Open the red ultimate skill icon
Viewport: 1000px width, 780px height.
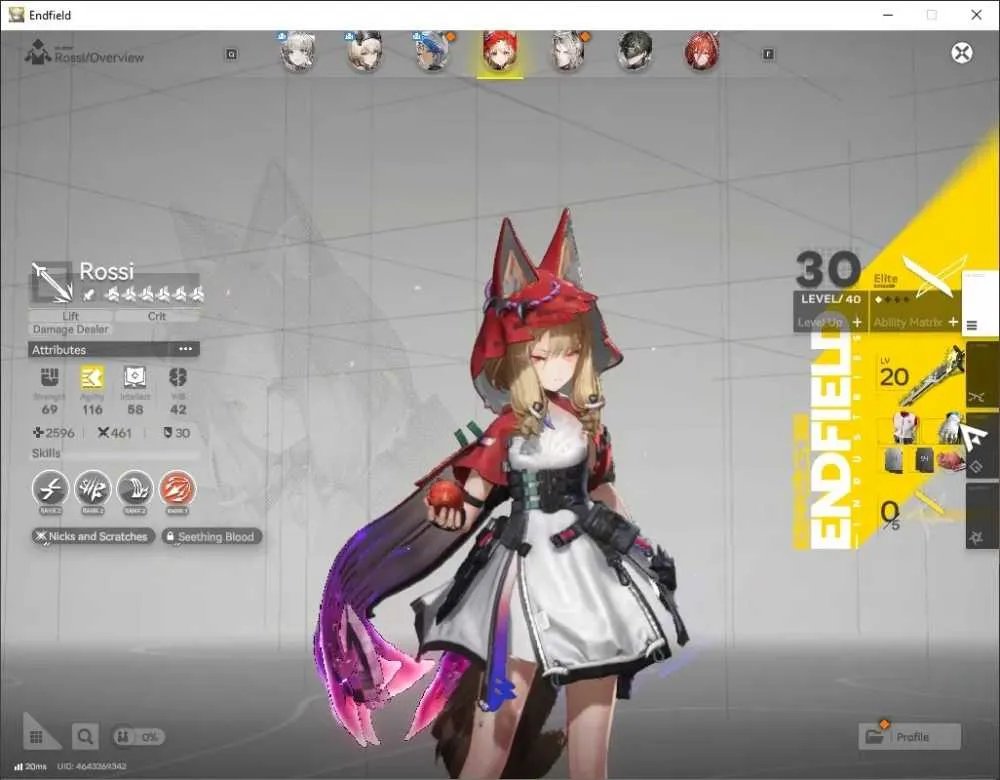(177, 489)
